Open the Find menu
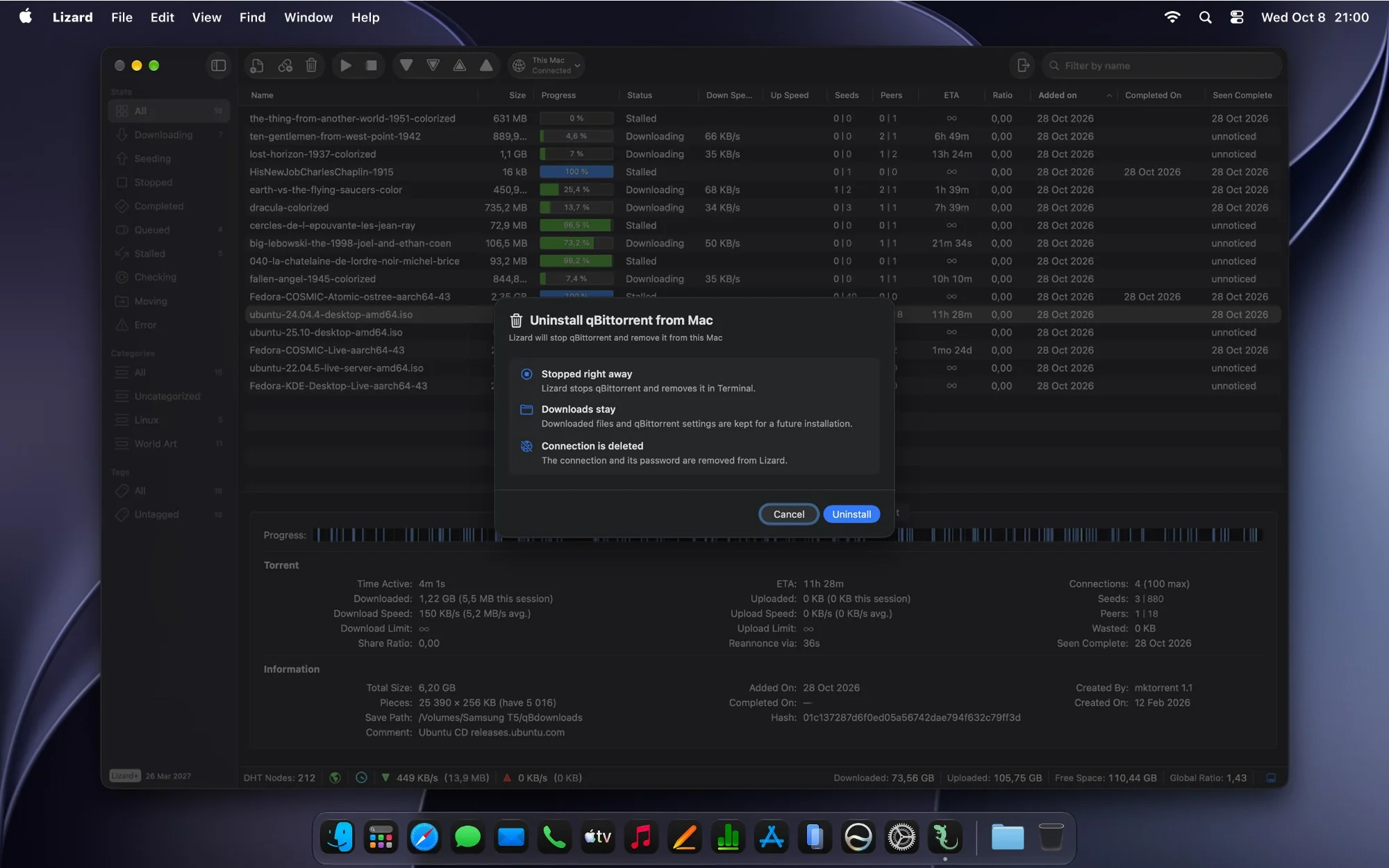Image resolution: width=1389 pixels, height=868 pixels. click(x=252, y=17)
